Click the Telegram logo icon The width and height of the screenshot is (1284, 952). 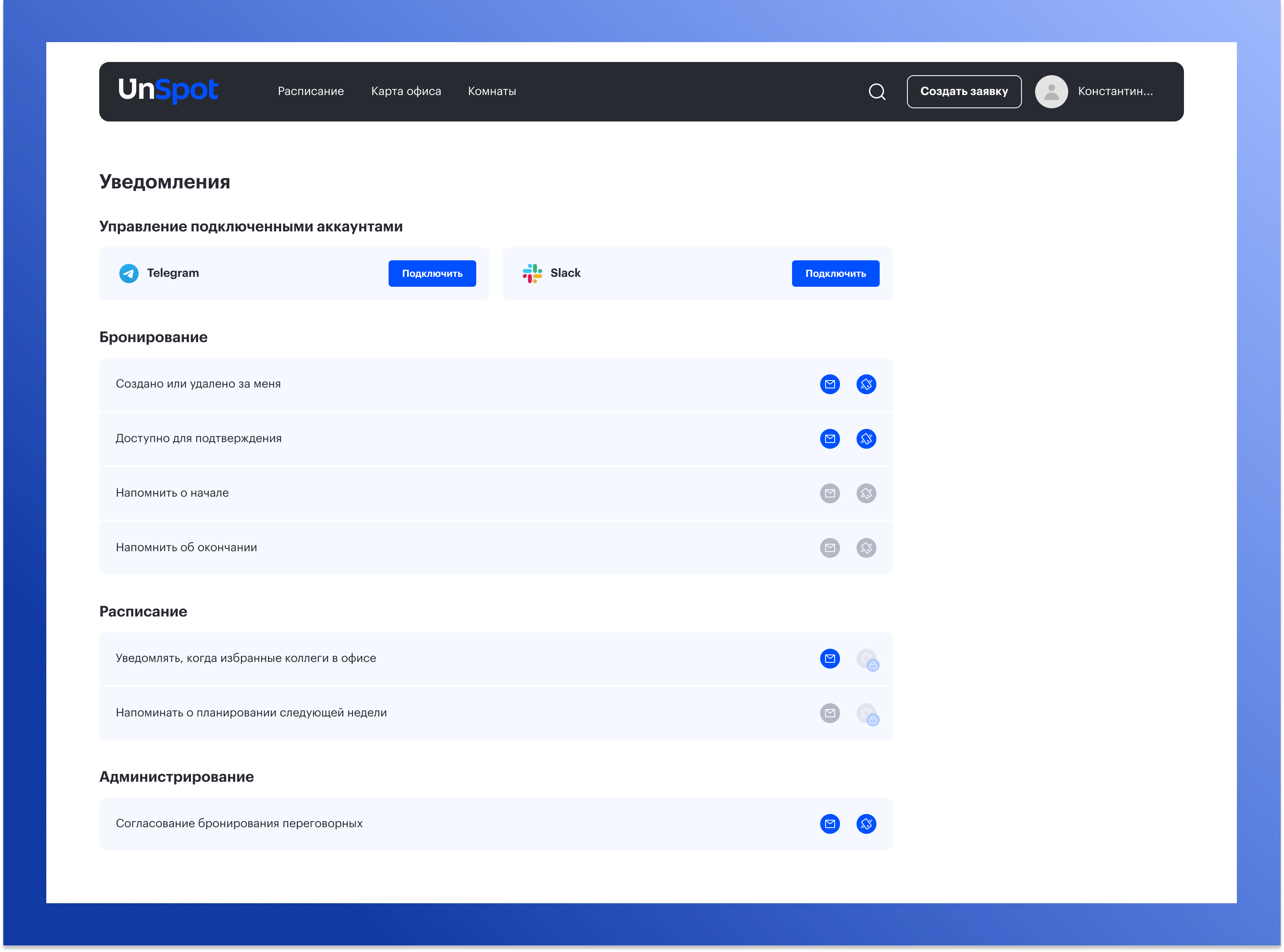point(129,273)
